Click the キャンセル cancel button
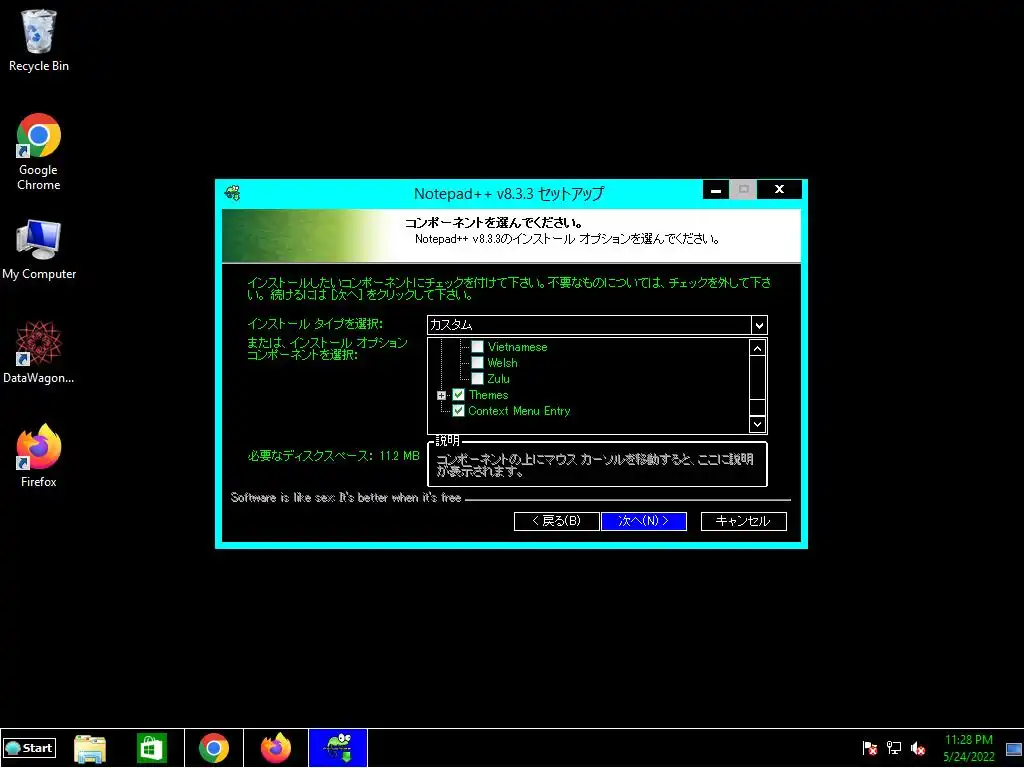Image resolution: width=1024 pixels, height=768 pixels. (743, 521)
